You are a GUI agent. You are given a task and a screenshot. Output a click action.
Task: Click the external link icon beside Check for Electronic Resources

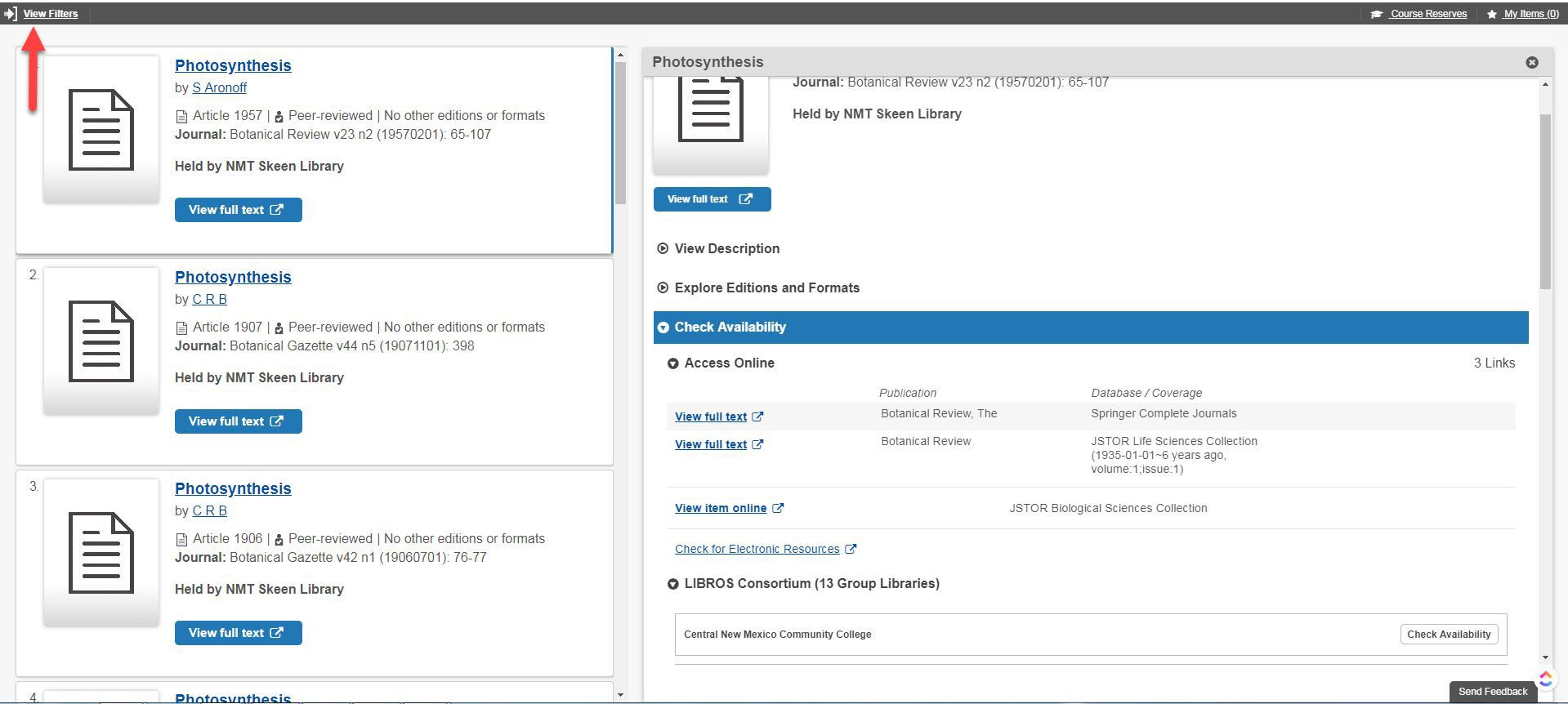tap(851, 549)
